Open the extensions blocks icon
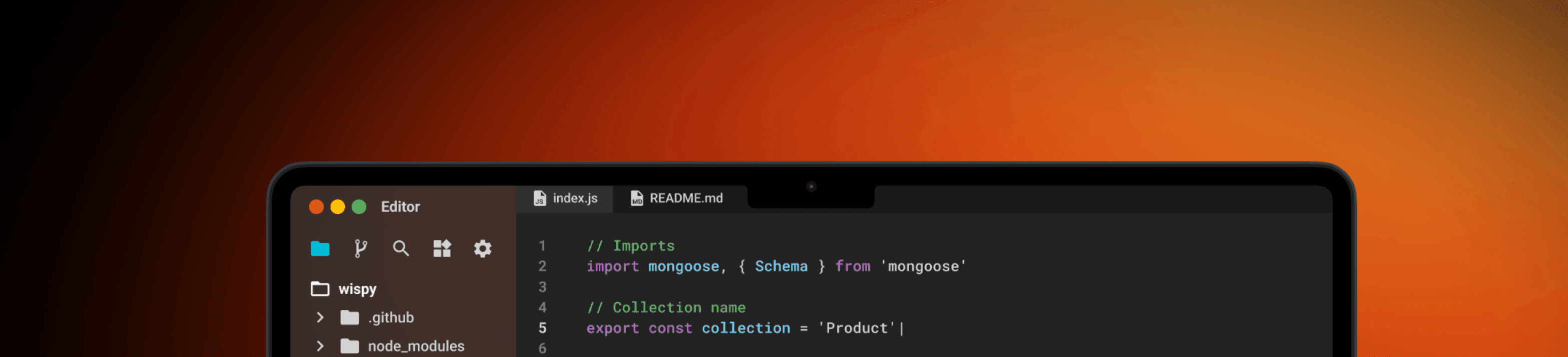 tap(442, 248)
